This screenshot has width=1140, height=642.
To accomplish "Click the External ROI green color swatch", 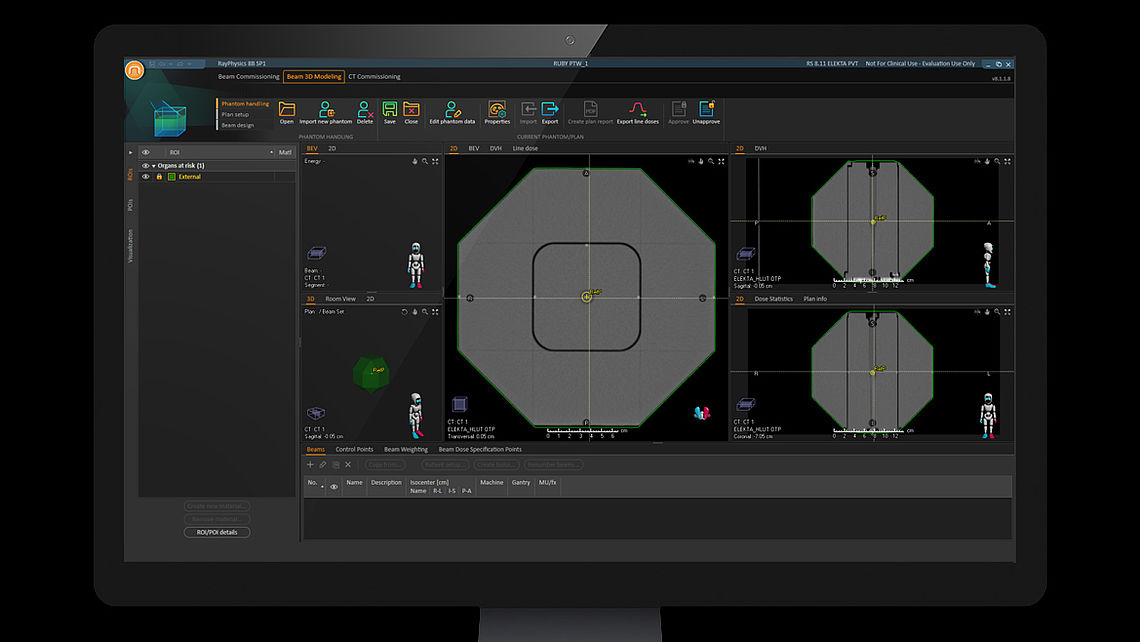I will click(170, 176).
